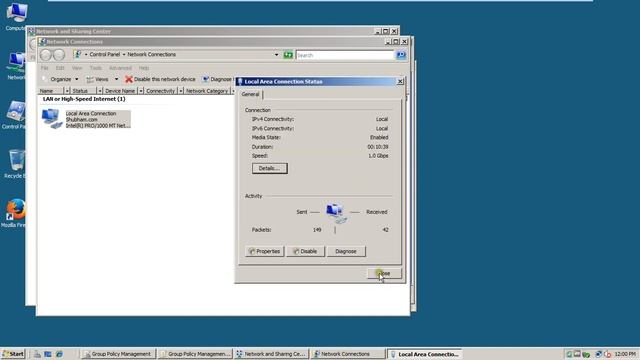
Task: Sort by the Connectivity column
Action: coord(160,91)
